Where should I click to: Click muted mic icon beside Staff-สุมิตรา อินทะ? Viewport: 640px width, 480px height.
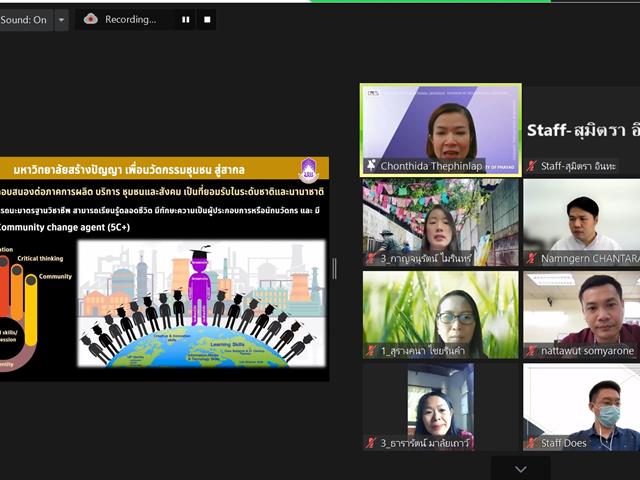point(531,166)
